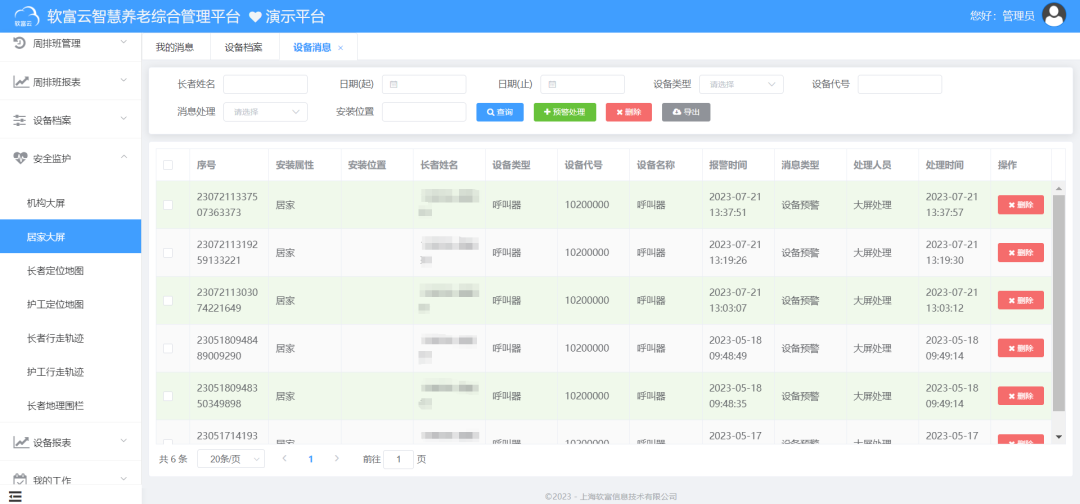Click the green 预警处理 button
Viewport: 1080px width, 504px height.
(x=565, y=112)
